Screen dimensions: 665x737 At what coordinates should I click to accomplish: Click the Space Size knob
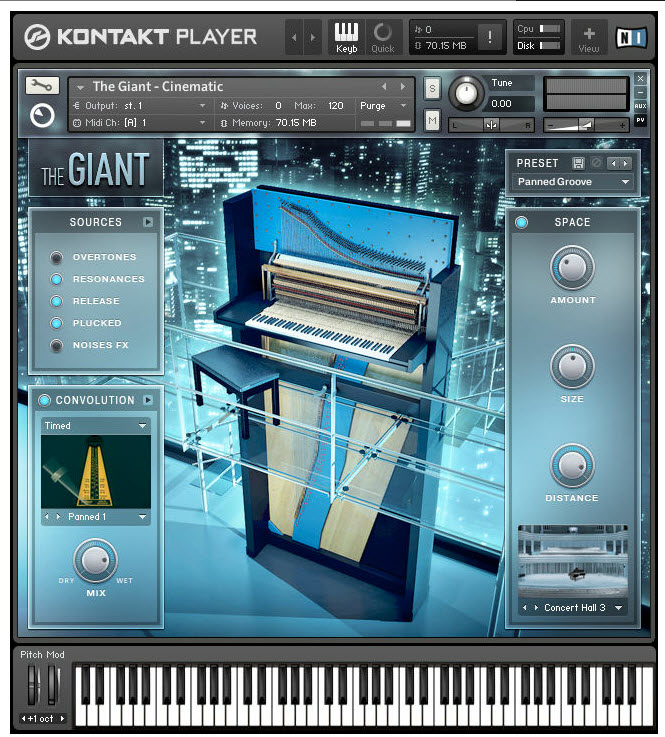[x=572, y=367]
